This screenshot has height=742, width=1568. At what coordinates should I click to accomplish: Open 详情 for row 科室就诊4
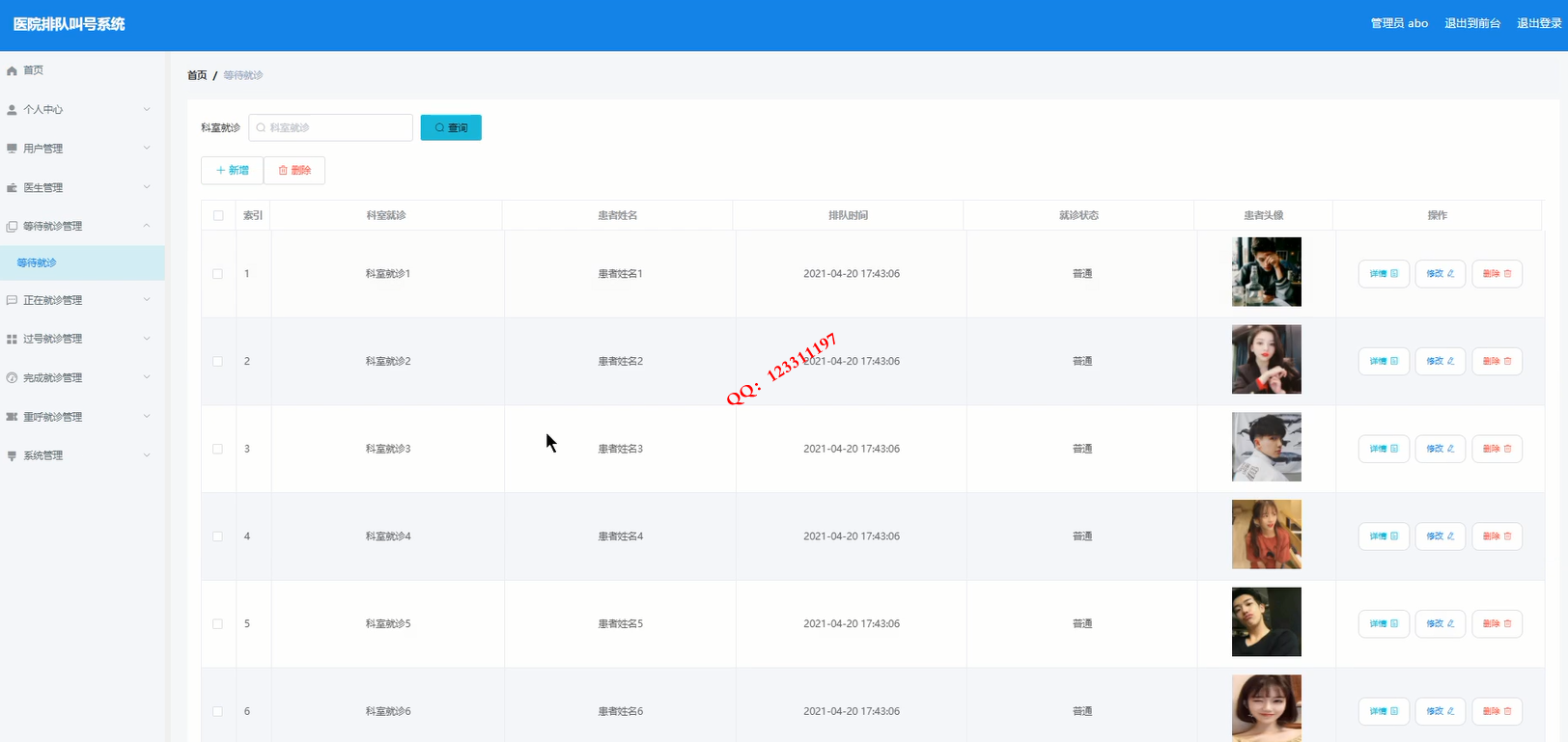coord(1384,536)
